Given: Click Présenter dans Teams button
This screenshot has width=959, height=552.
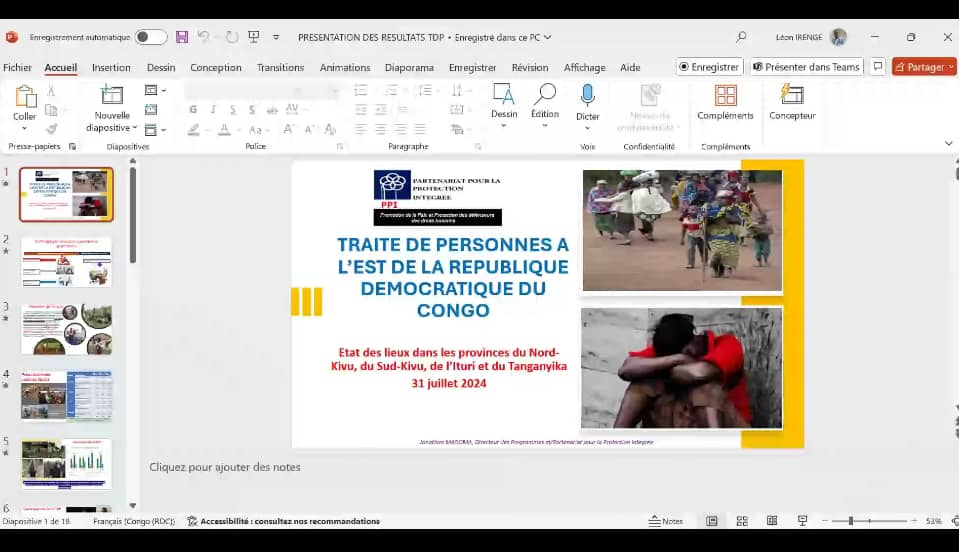Looking at the screenshot, I should 807,67.
